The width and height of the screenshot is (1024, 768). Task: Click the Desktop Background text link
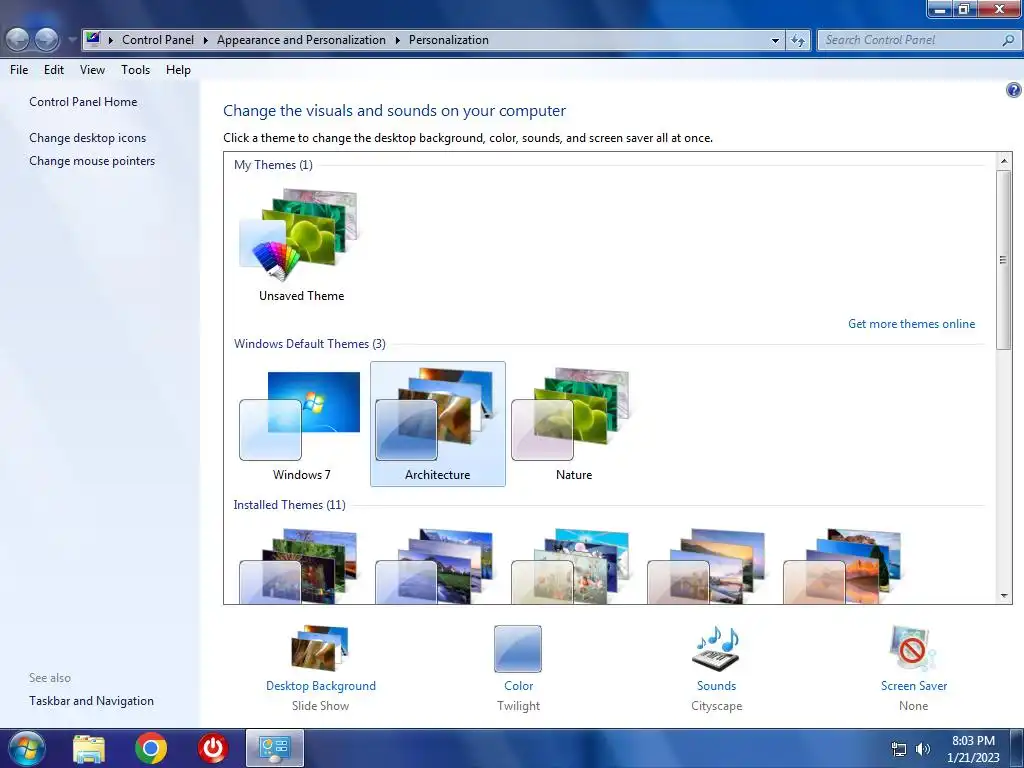(321, 686)
